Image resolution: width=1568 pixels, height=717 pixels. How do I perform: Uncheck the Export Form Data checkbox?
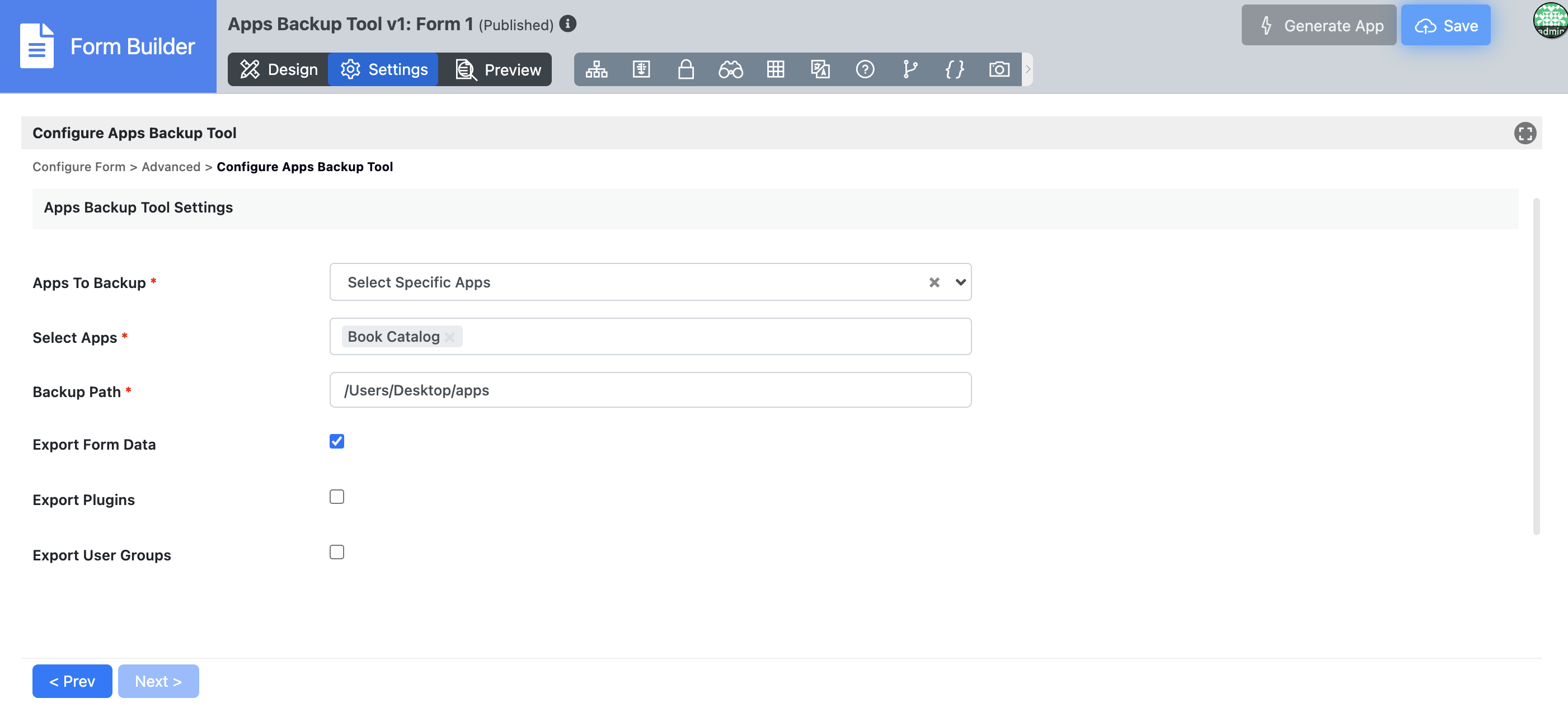[x=337, y=441]
